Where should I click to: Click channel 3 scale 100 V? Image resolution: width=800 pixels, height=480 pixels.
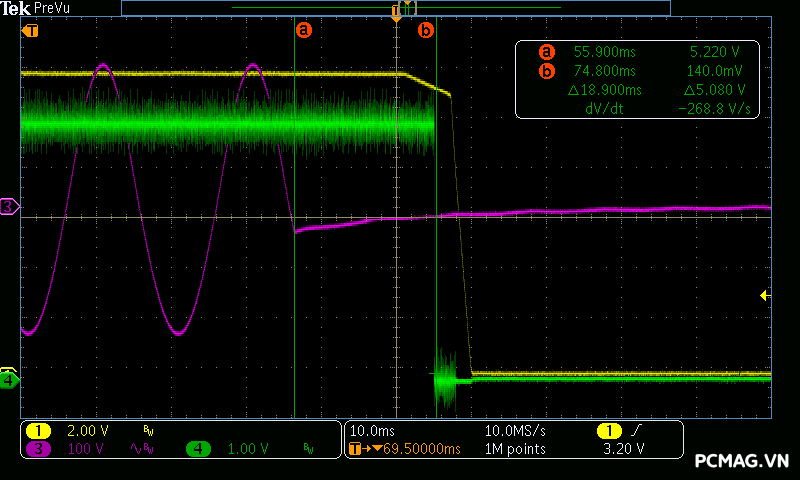(86, 449)
